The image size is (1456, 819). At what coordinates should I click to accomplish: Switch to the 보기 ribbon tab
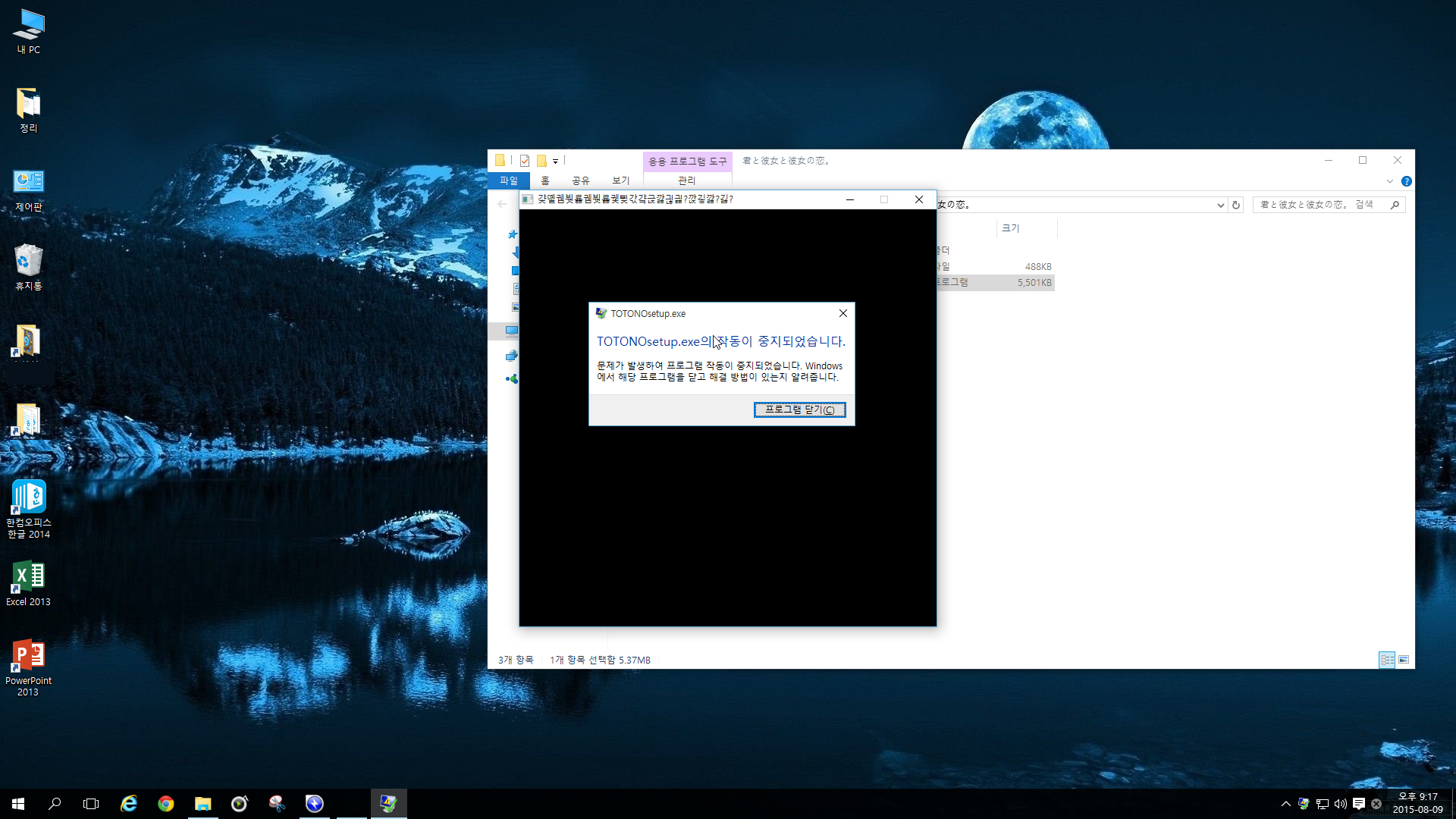pos(620,180)
